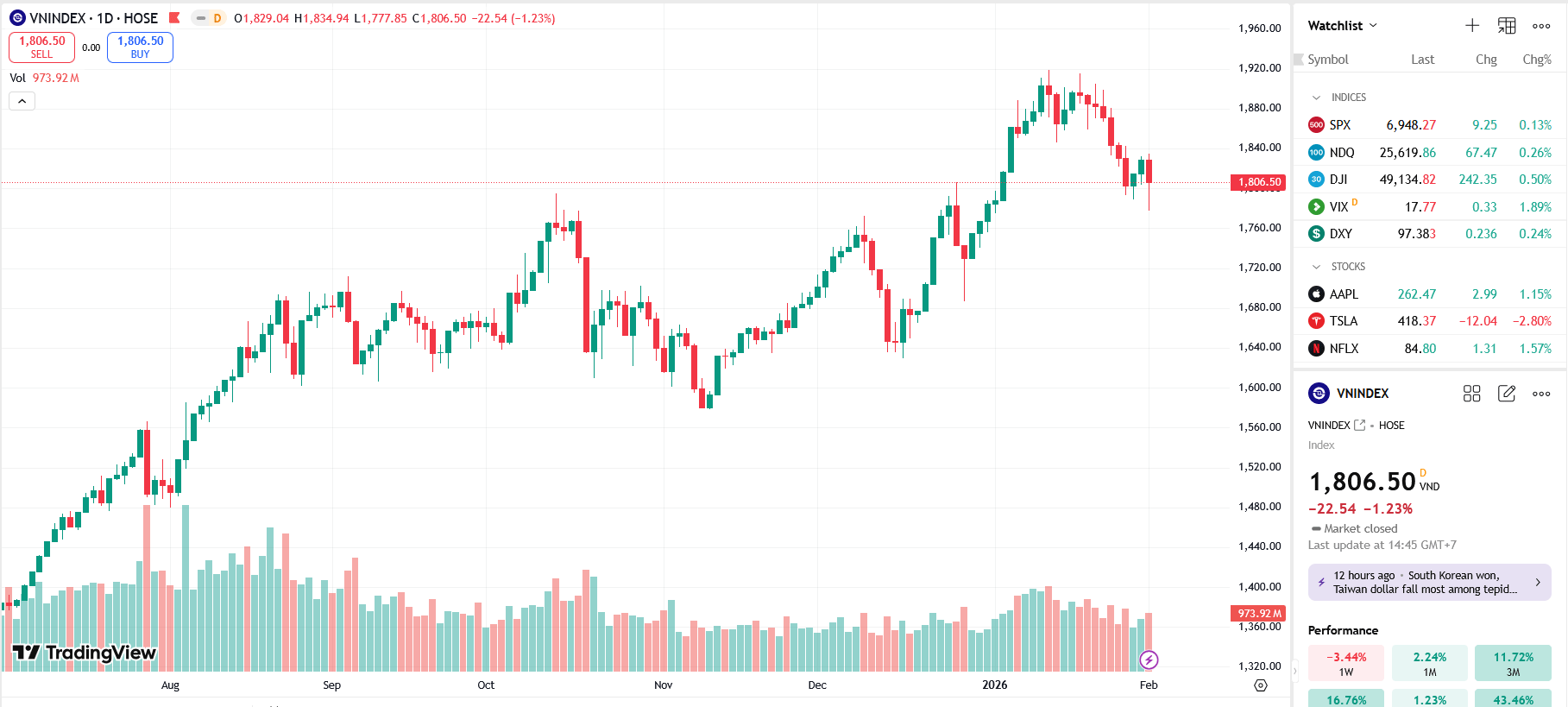Open the Watchlist grid view icon
Screen dimensions: 1568x707
coord(1506,25)
